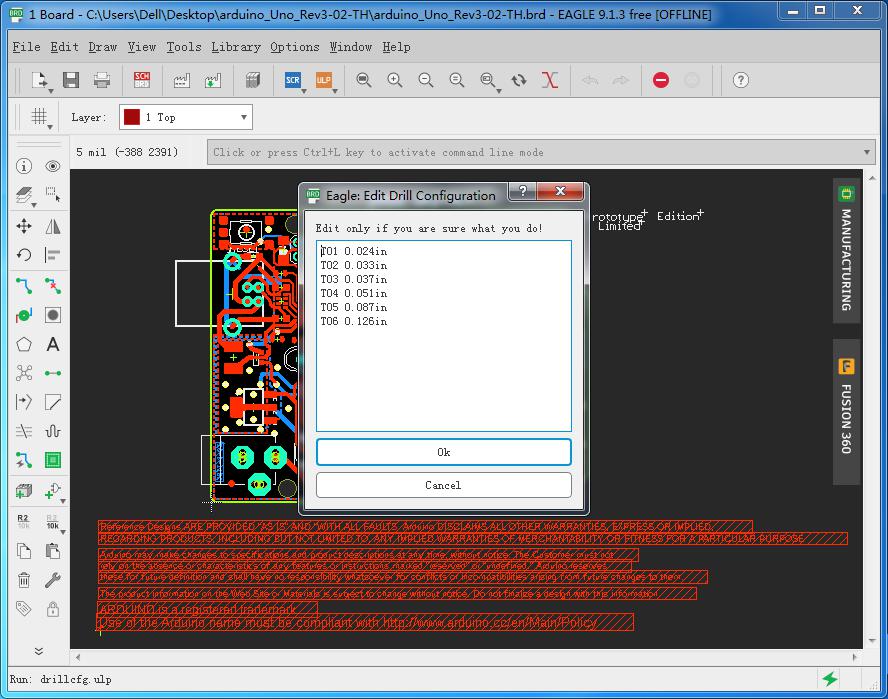The width and height of the screenshot is (888, 699).
Task: Click the tag label tool icon
Action: [24, 609]
